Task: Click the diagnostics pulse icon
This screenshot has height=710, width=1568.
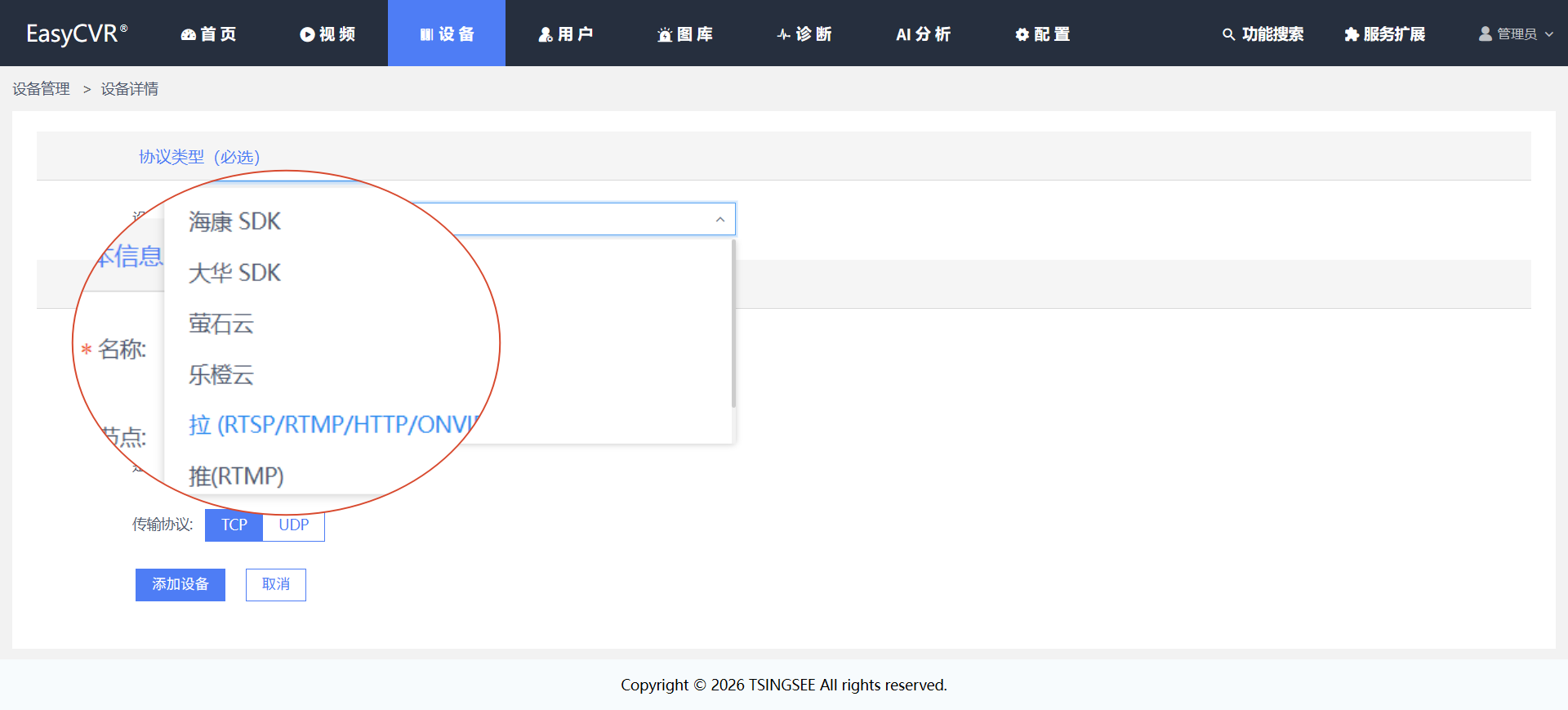Action: coord(783,34)
